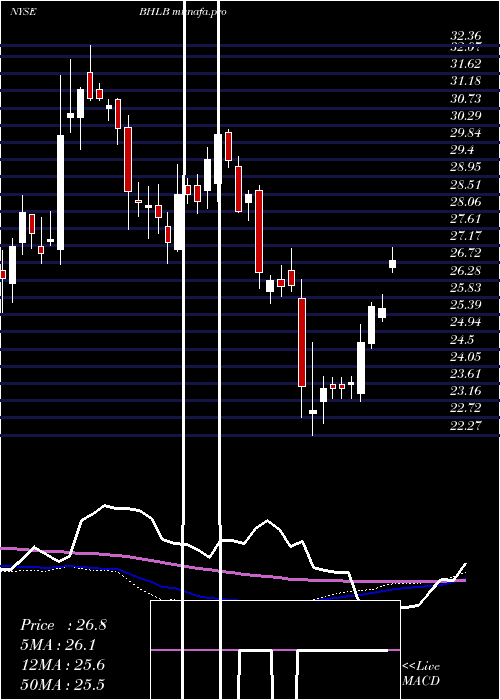Click the NYSE exchange label
The image size is (500, 700).
[23, 12]
